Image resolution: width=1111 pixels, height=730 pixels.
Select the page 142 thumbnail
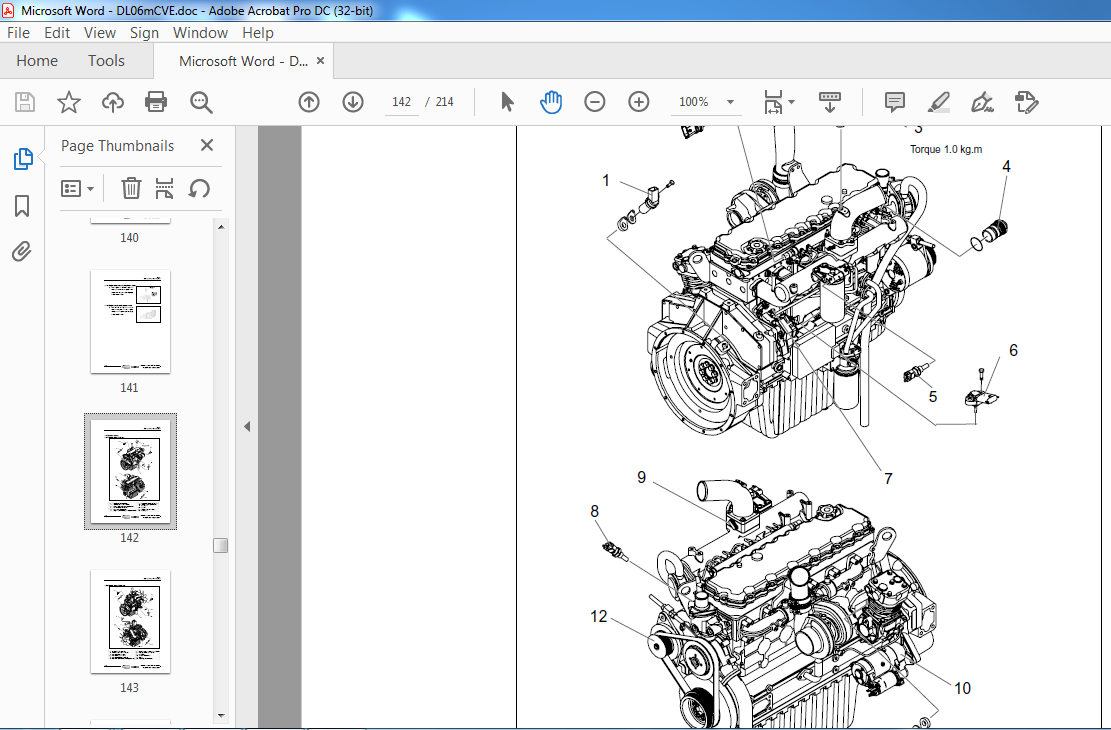[x=130, y=471]
